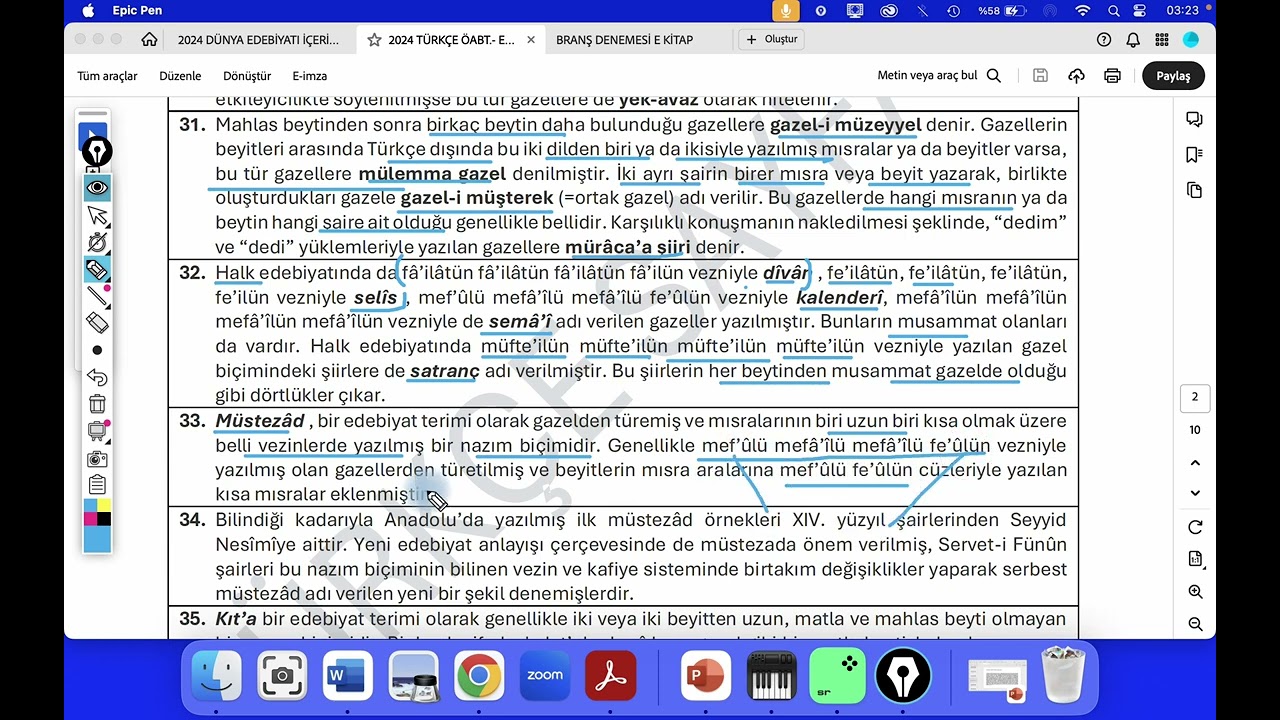The image size is (1280, 720).
Task: Open the whiteboard easel tool in Epic Pen
Action: tap(97, 431)
